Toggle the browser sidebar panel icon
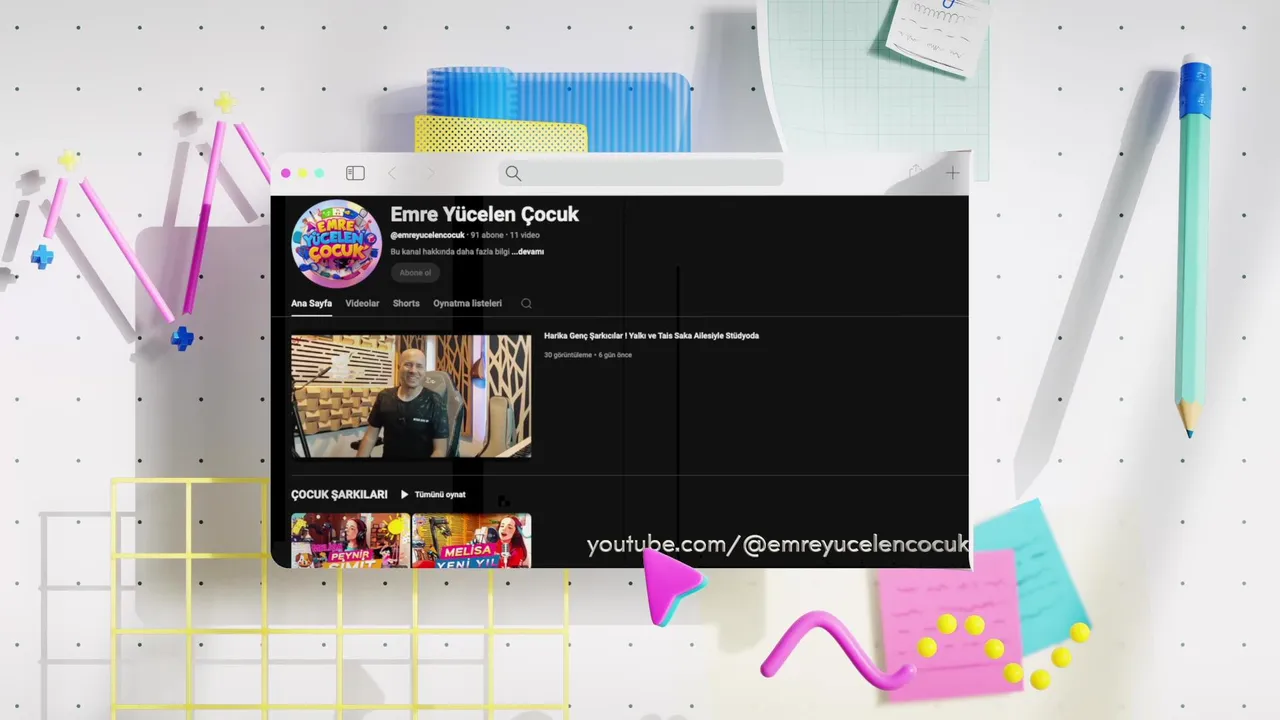The image size is (1280, 720). coord(355,173)
